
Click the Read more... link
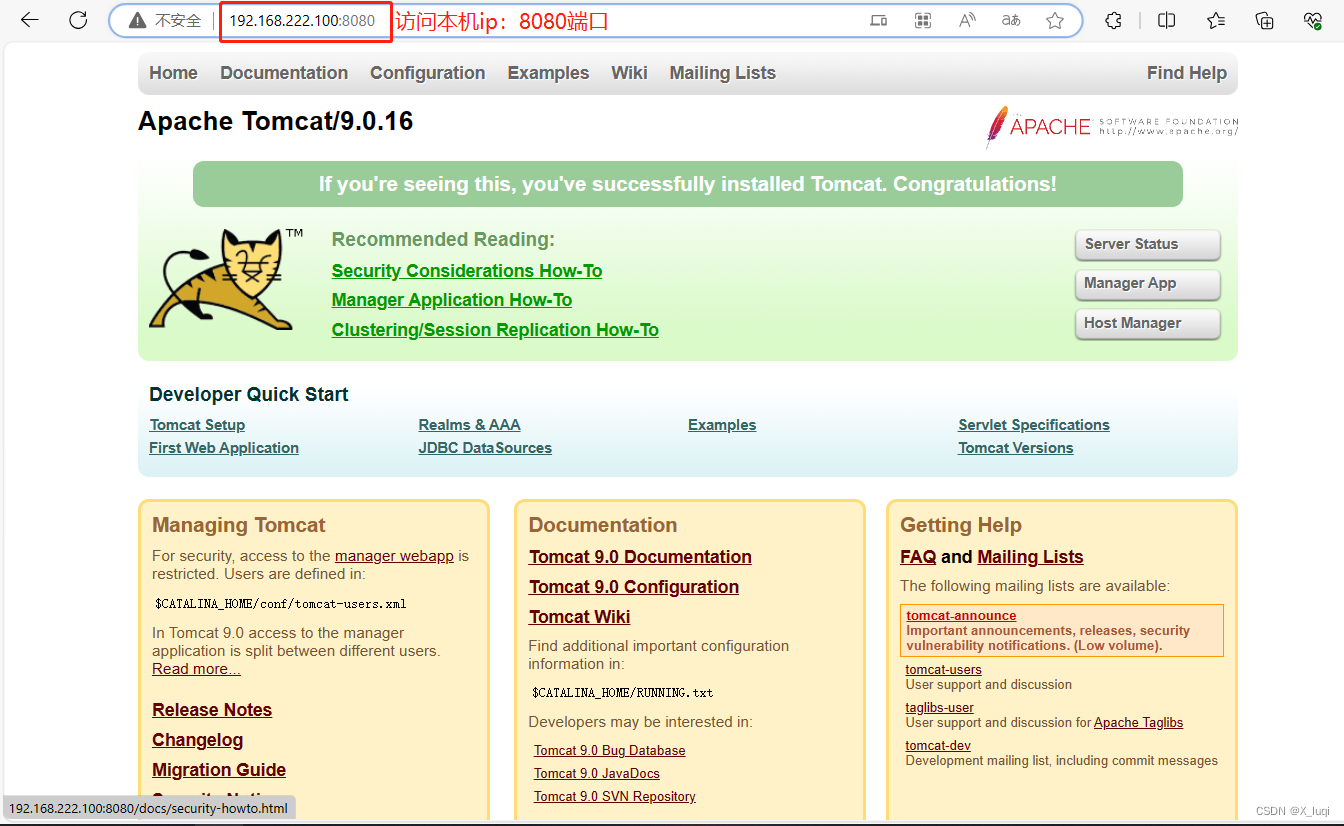[196, 669]
